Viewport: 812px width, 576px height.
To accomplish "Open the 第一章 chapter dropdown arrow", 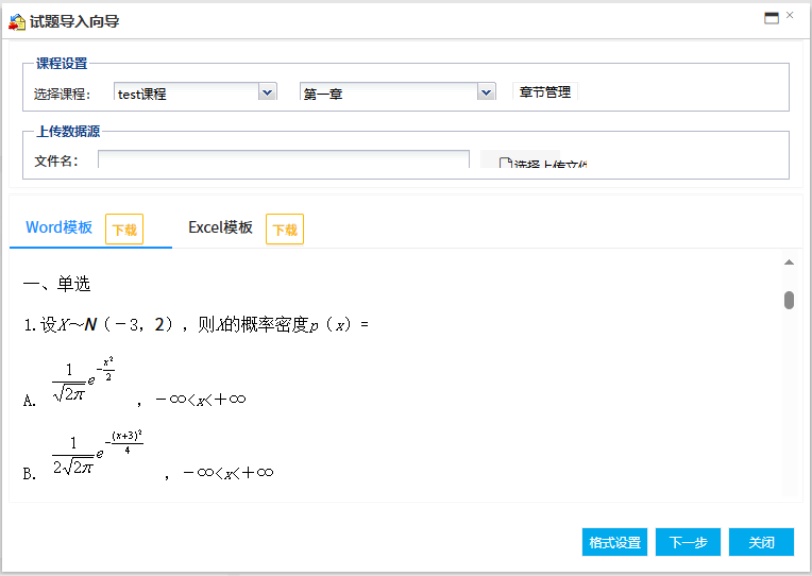I will (486, 92).
